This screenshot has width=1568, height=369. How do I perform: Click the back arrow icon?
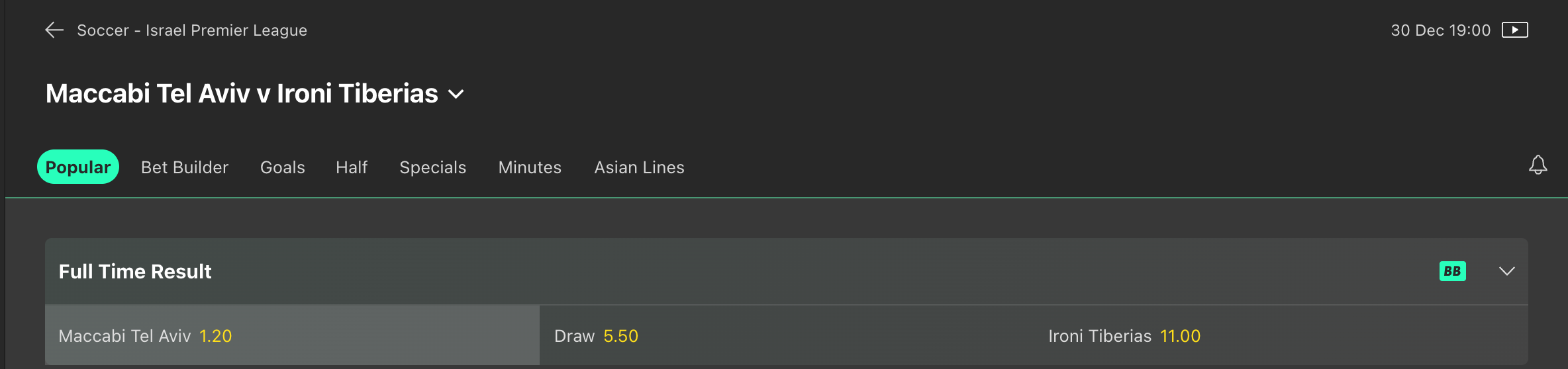[54, 30]
